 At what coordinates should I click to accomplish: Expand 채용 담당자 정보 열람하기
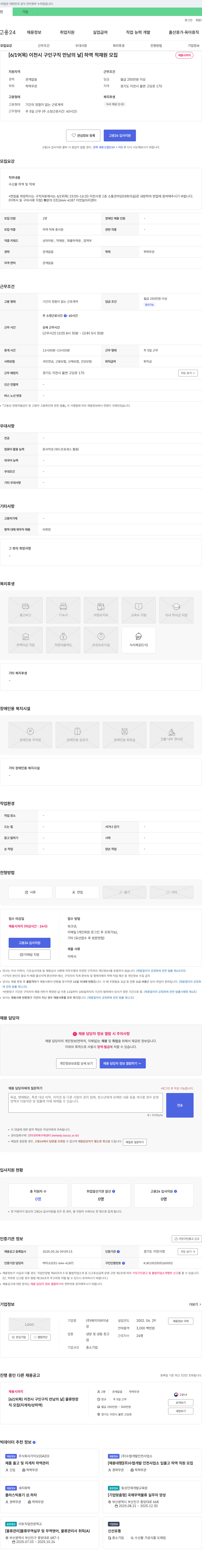point(123,1063)
